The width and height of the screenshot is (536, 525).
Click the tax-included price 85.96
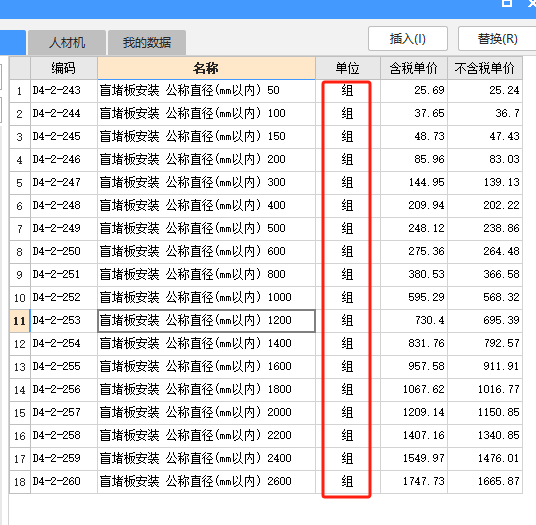[x=414, y=160]
